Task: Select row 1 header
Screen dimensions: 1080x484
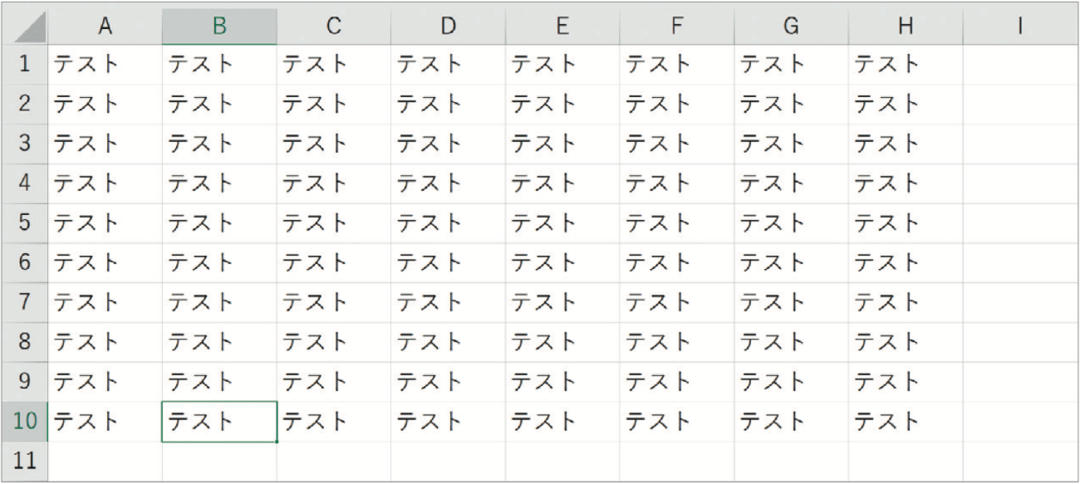Action: coord(25,65)
